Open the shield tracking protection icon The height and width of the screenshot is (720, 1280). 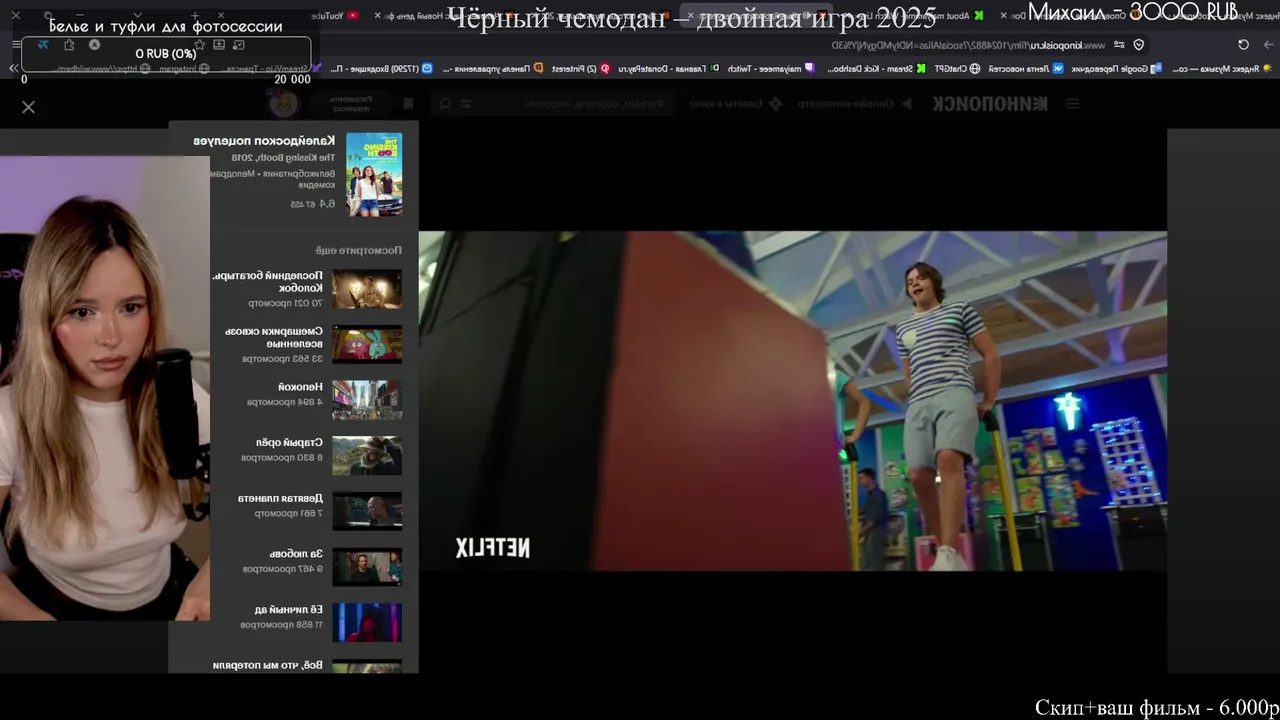pyautogui.click(x=1138, y=45)
